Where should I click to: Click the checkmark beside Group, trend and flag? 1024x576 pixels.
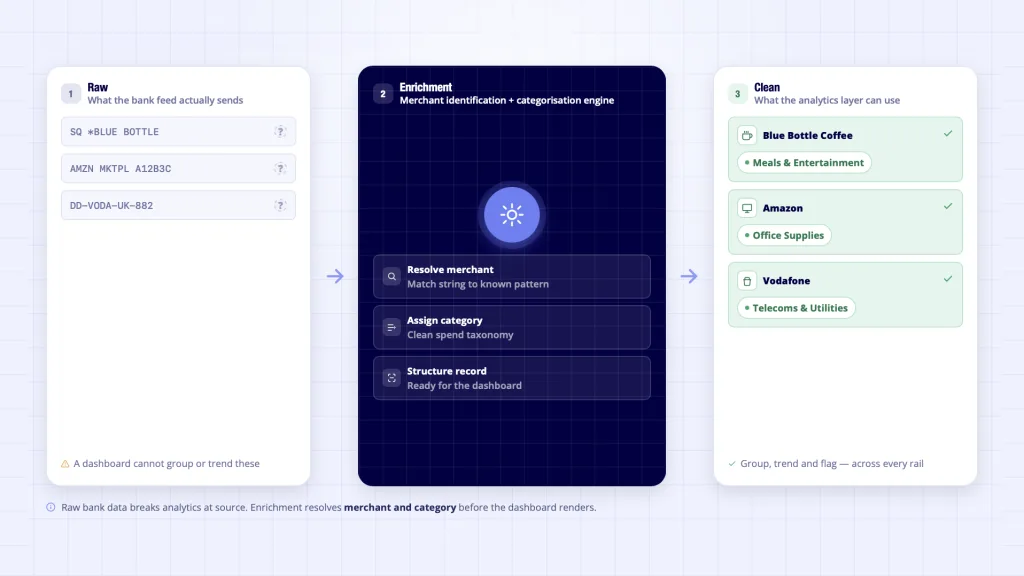point(732,464)
